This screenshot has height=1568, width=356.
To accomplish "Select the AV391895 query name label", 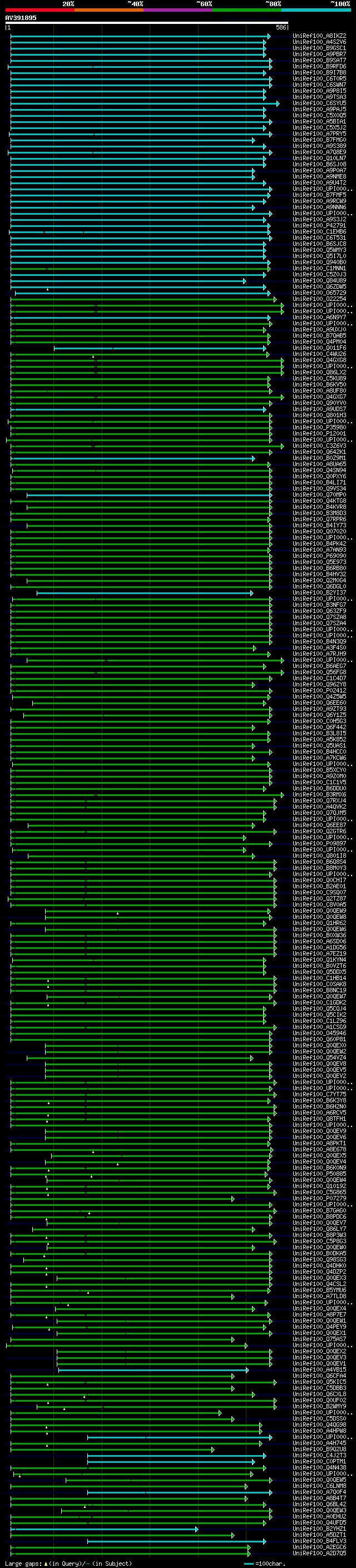I will tap(21, 18).
